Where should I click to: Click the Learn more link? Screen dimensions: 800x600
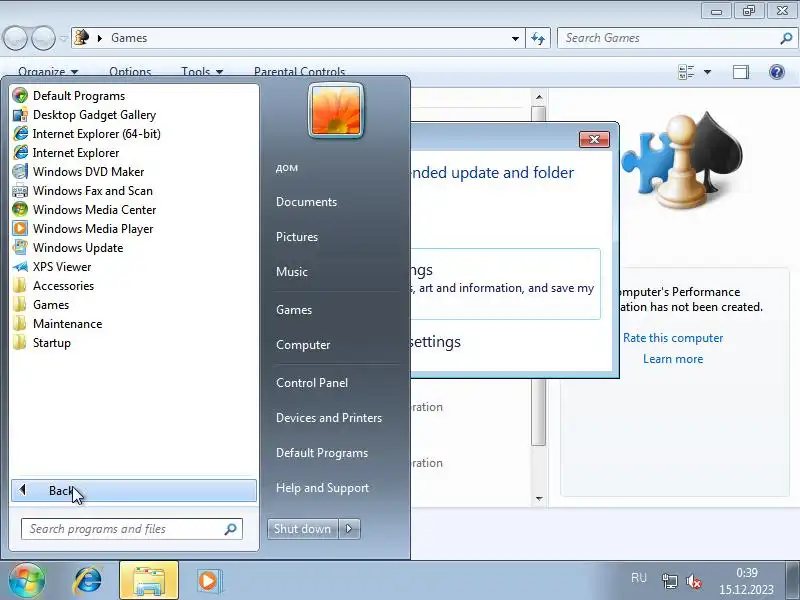pos(673,359)
